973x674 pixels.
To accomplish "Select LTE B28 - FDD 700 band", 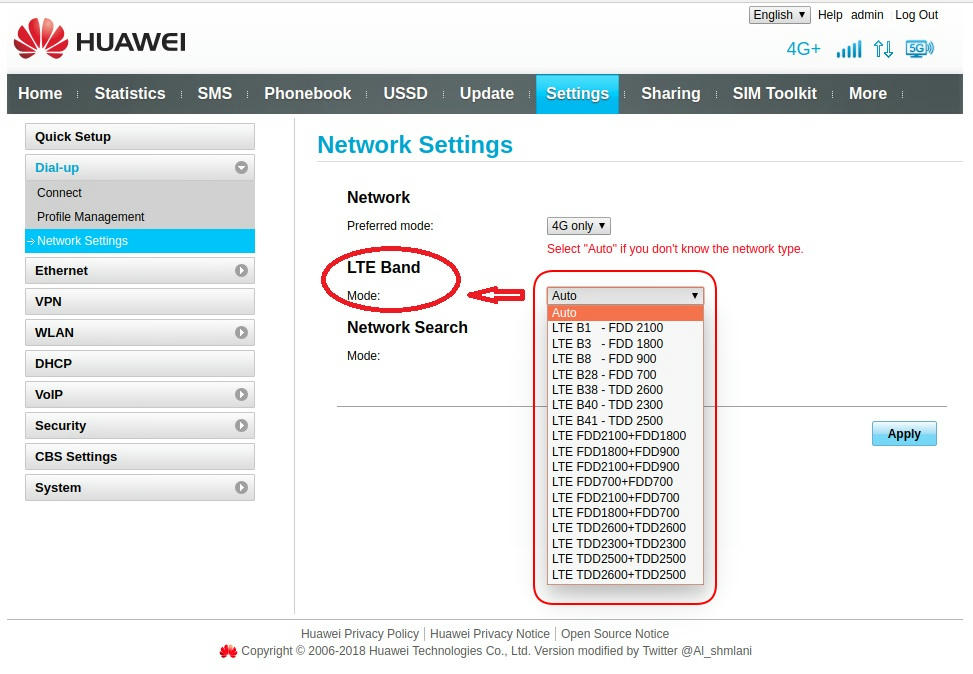I will pos(625,374).
